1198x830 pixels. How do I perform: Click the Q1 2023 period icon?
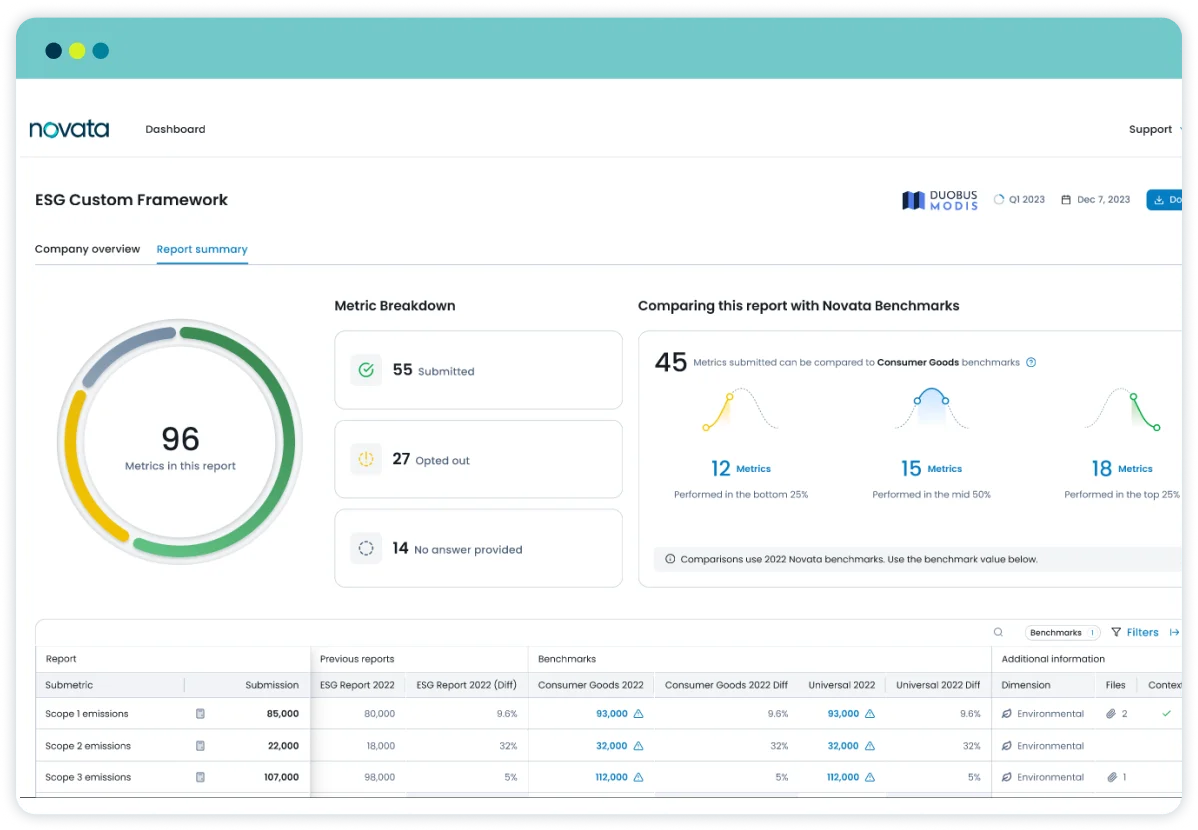click(999, 199)
